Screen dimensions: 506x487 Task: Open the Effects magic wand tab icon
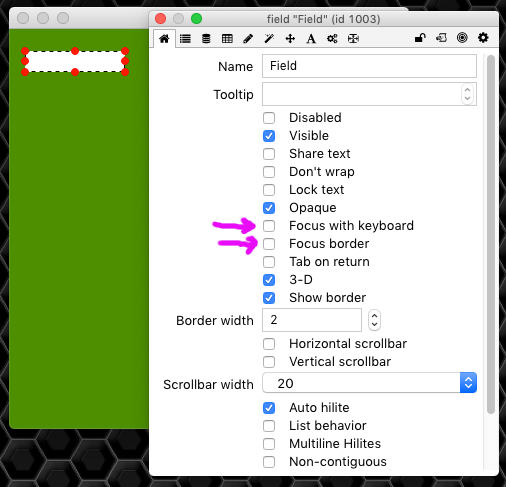[x=269, y=39]
